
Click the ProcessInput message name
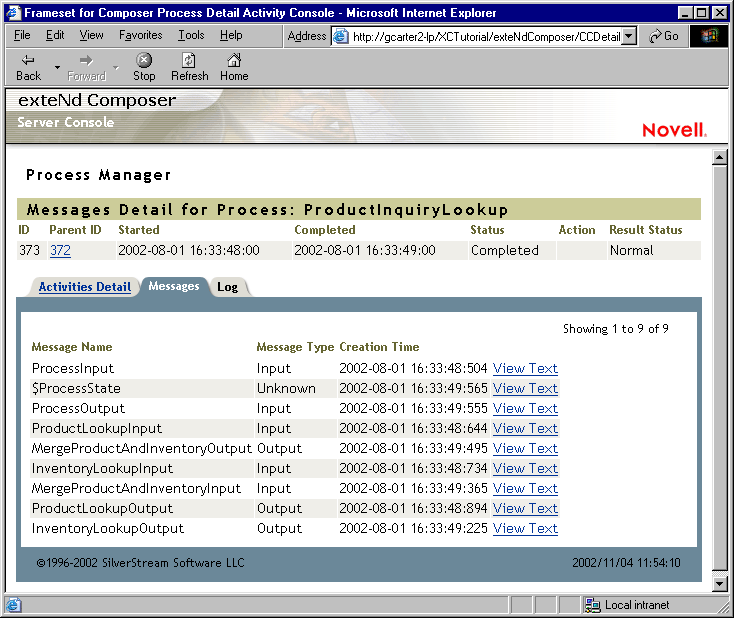point(73,368)
